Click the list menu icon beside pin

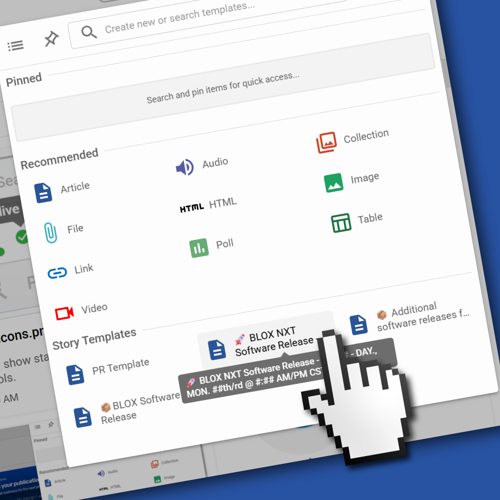[15, 46]
